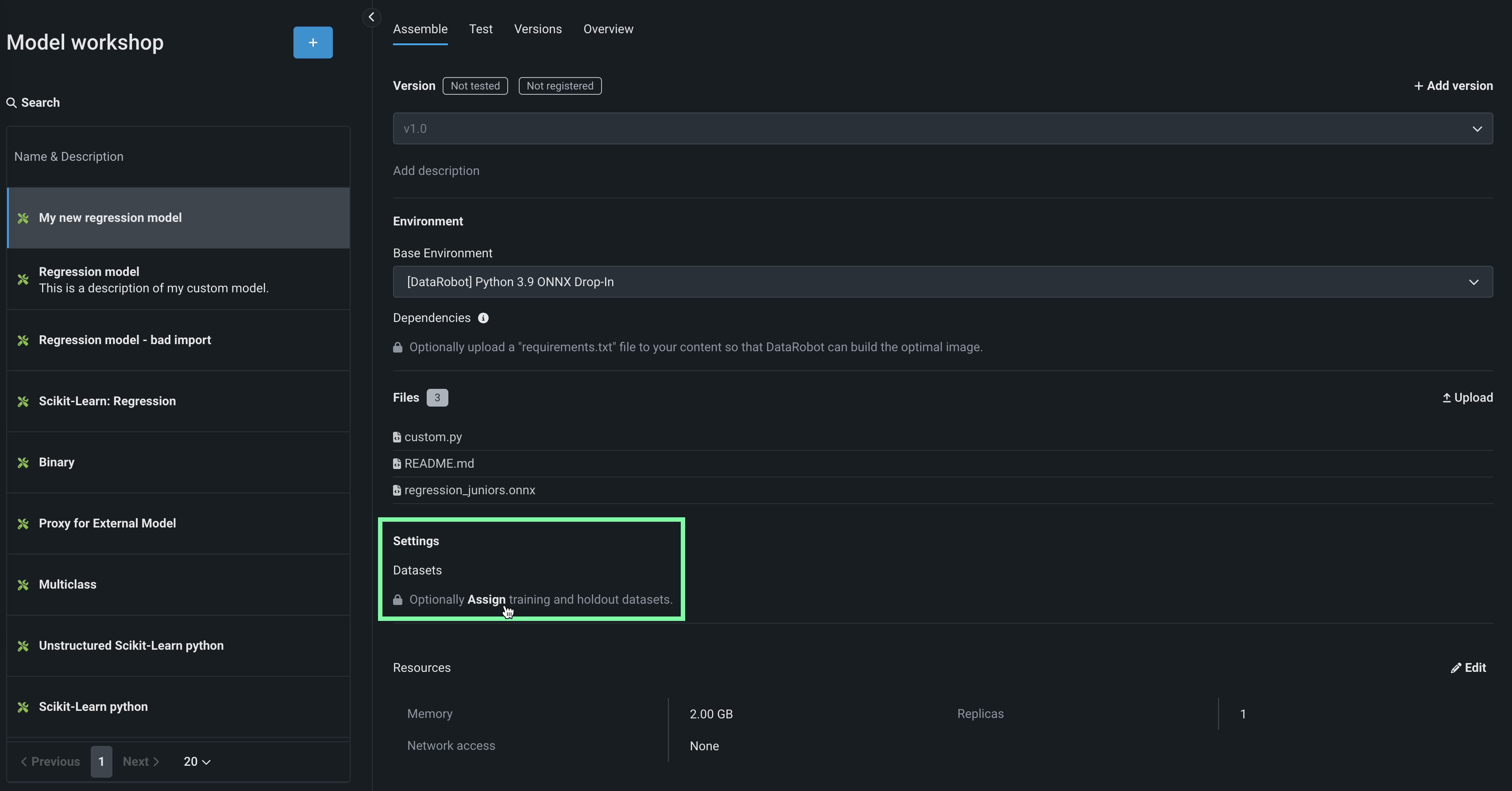Click the regression_juniors.onnx file icon
Image resolution: width=1512 pixels, height=791 pixels.
point(397,490)
